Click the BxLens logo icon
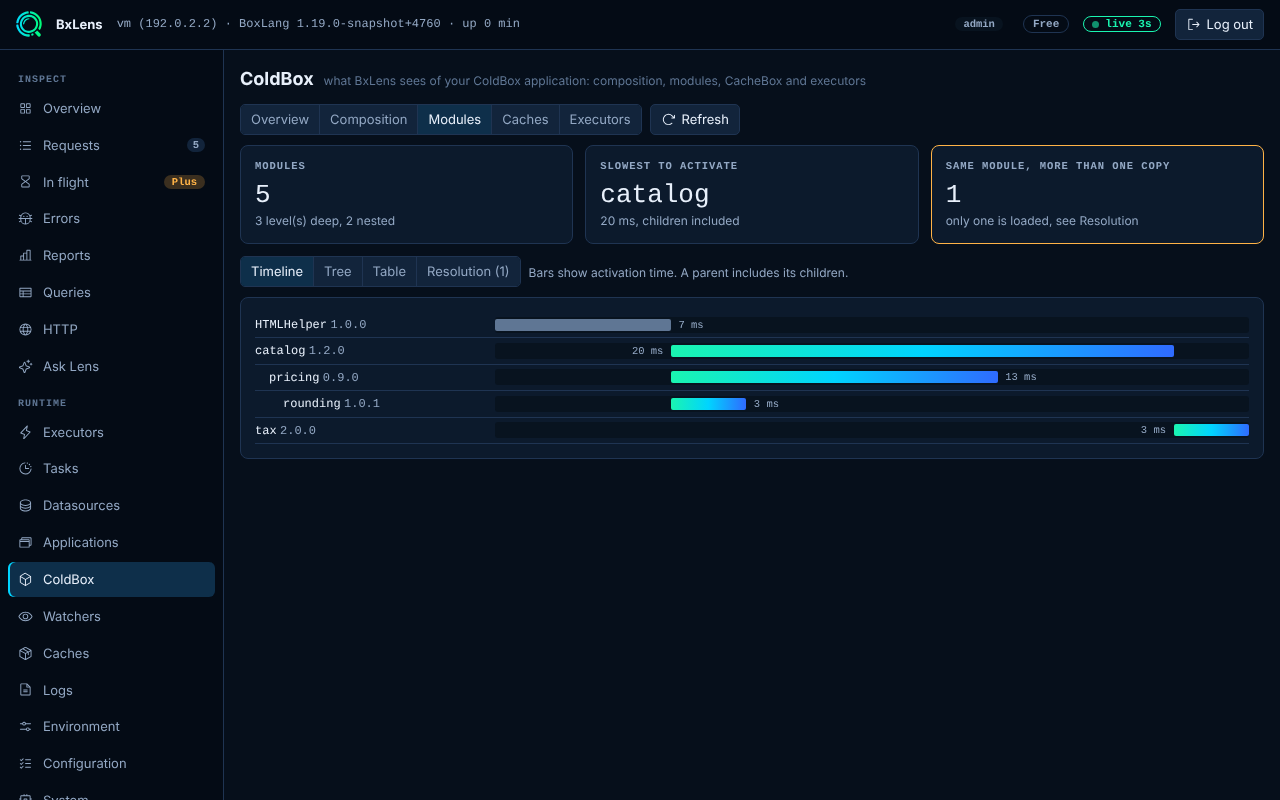Screen dimensions: 1280x800 [29, 24]
